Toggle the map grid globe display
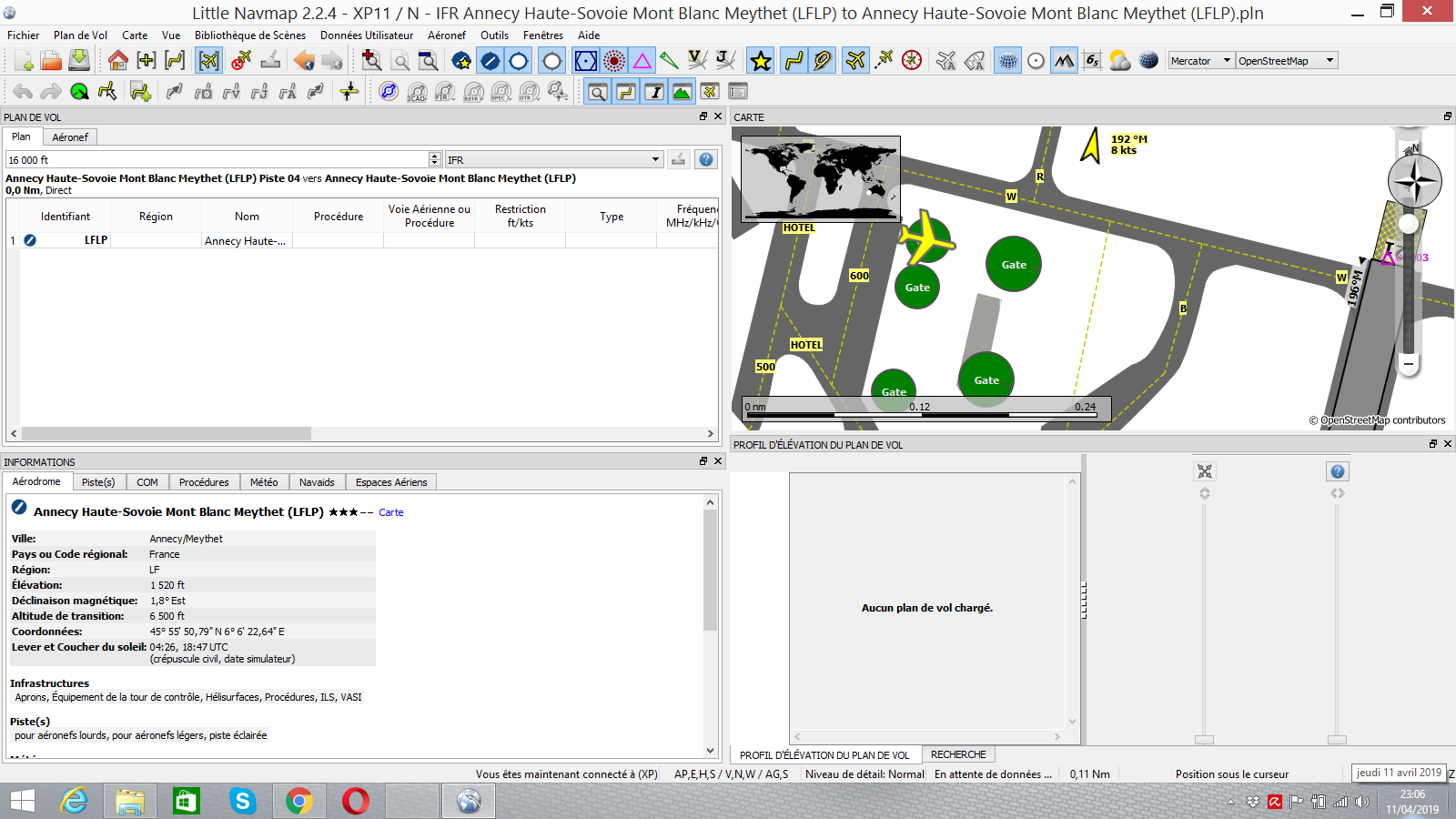The image size is (1456, 819). [1007, 61]
